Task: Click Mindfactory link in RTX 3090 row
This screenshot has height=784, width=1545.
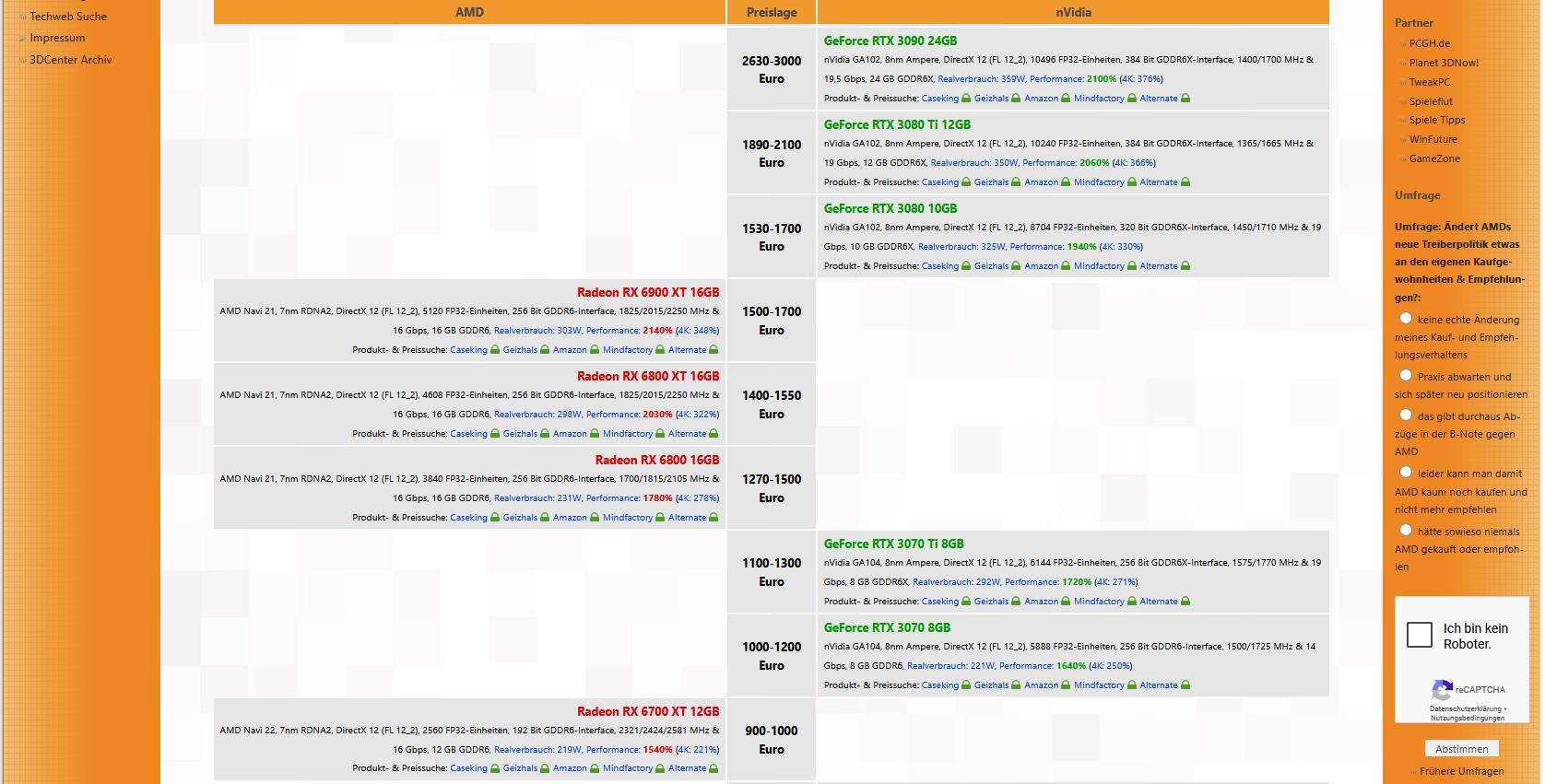Action: (x=1099, y=99)
